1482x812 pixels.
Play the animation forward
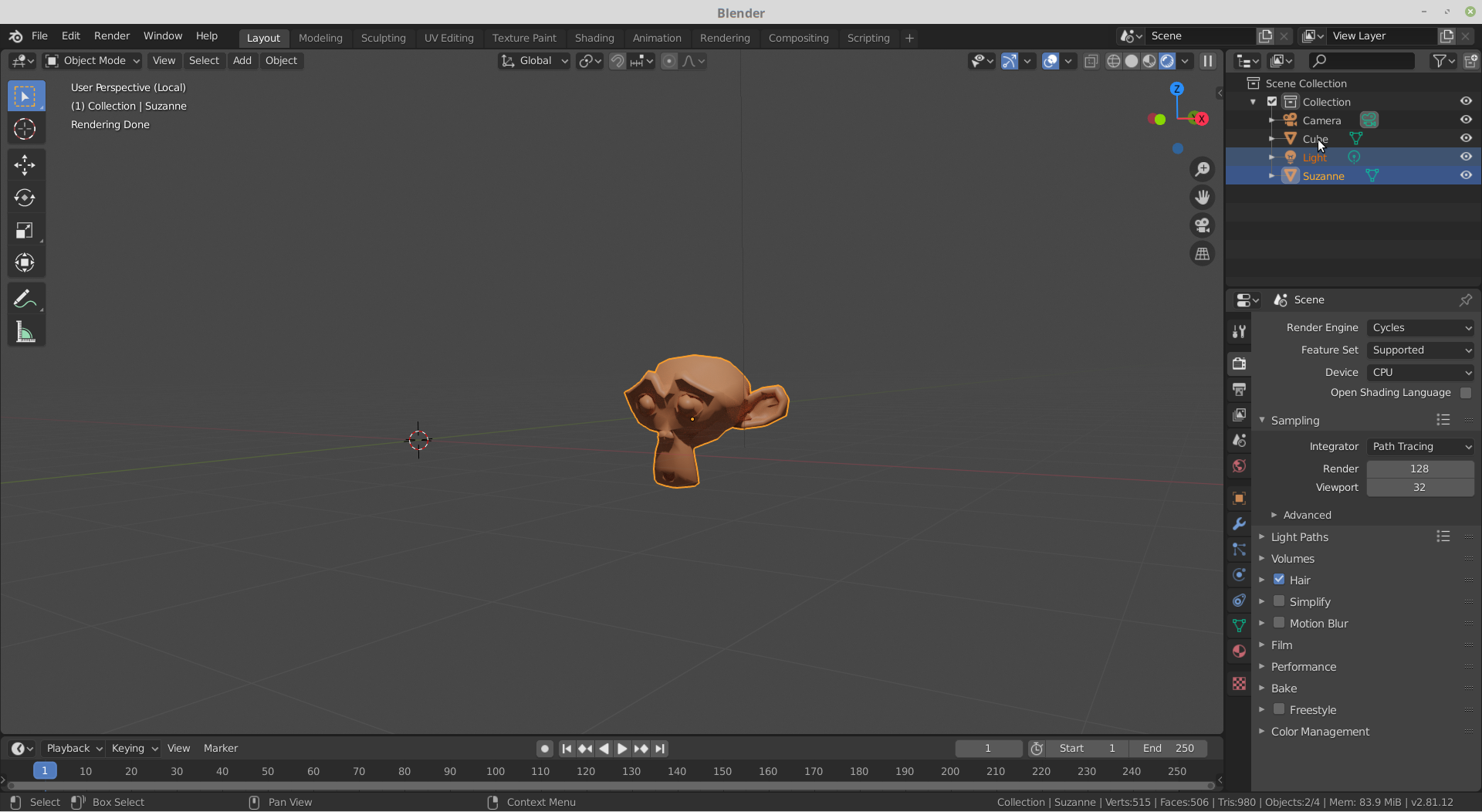tap(622, 749)
